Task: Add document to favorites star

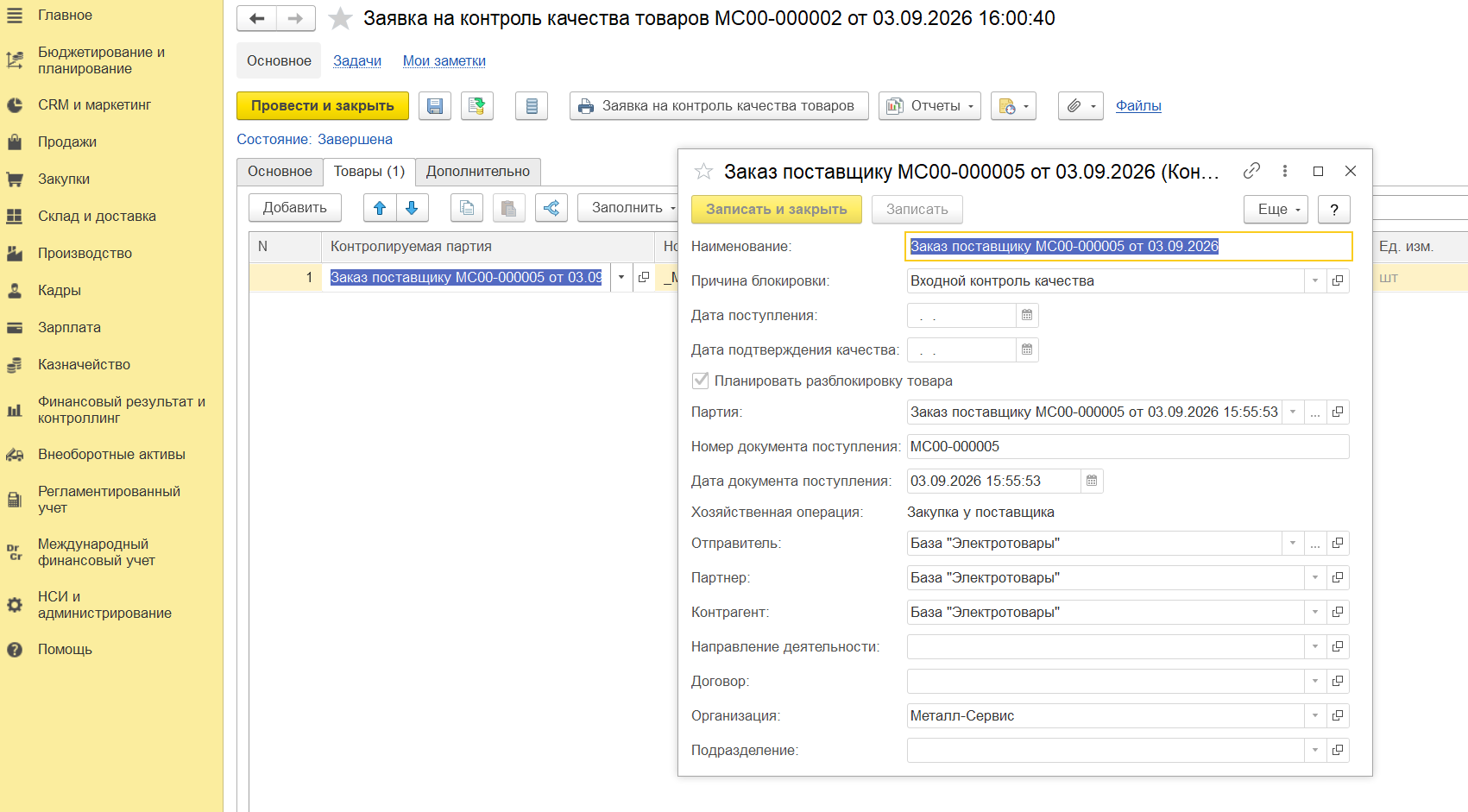Action: pos(341,18)
